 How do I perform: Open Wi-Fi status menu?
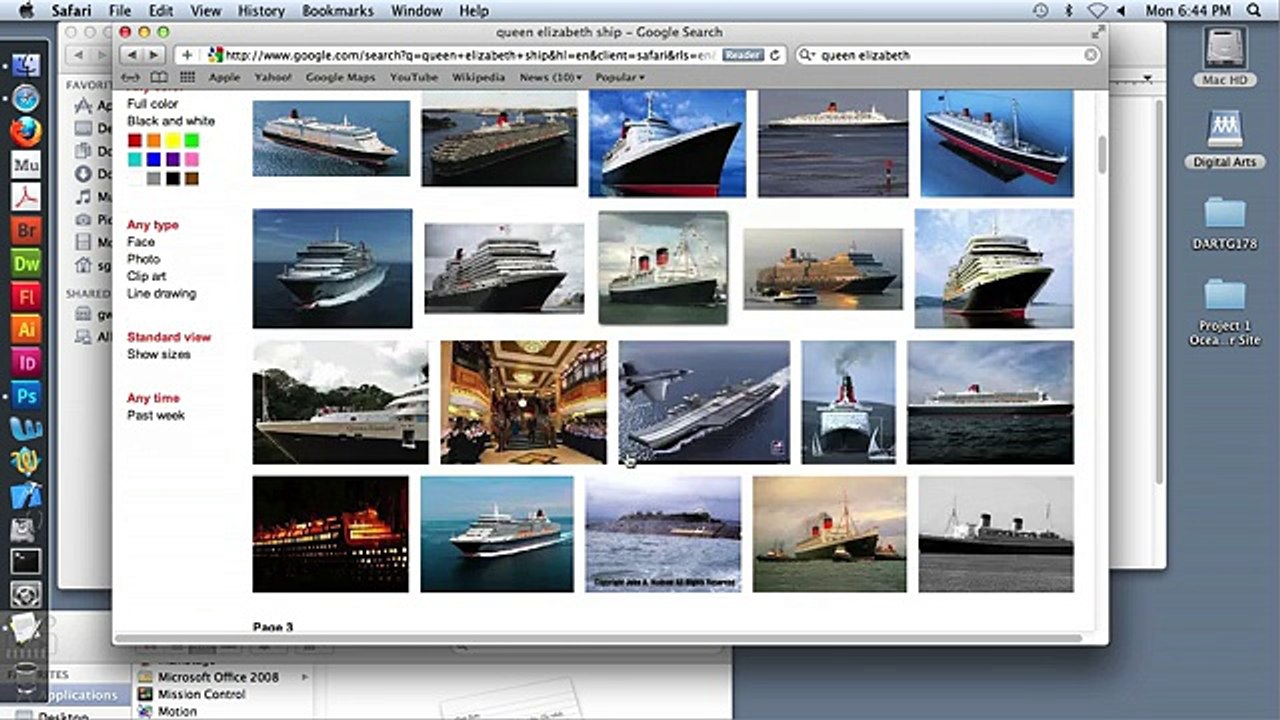(1098, 11)
